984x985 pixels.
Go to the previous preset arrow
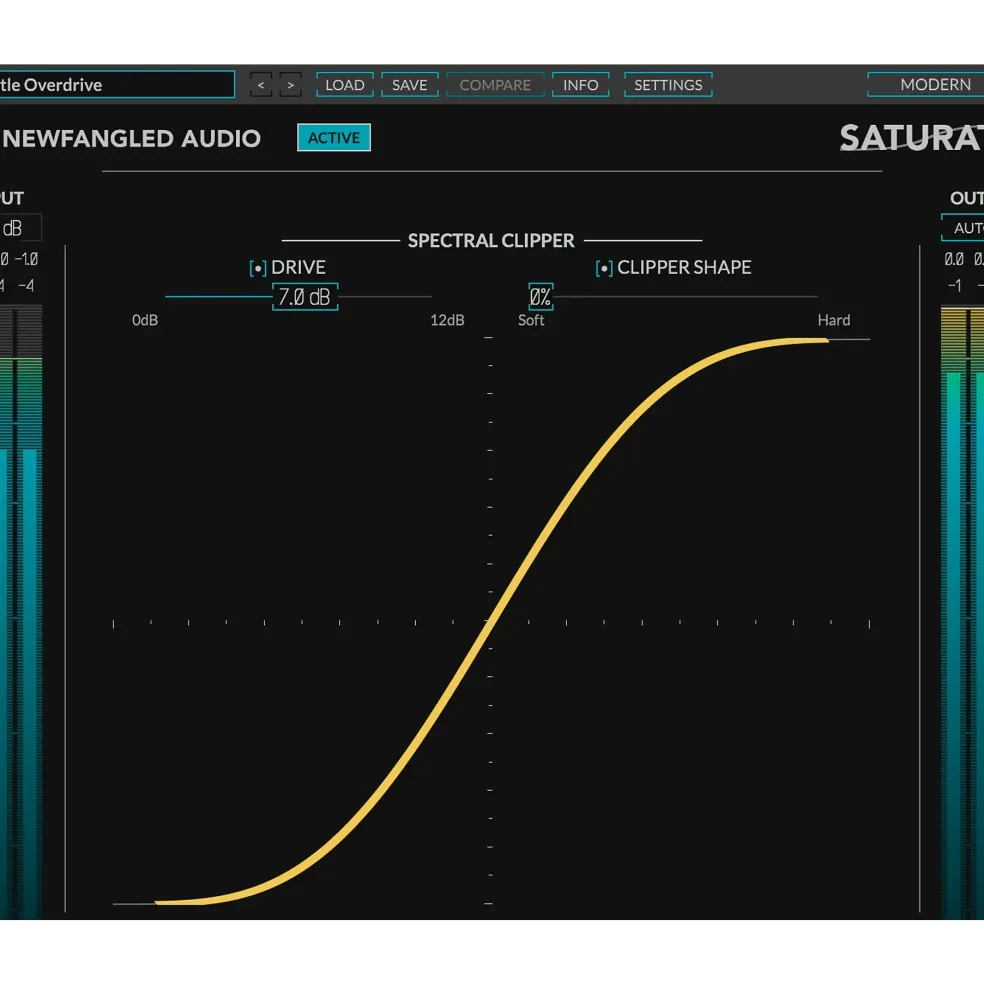(x=261, y=85)
